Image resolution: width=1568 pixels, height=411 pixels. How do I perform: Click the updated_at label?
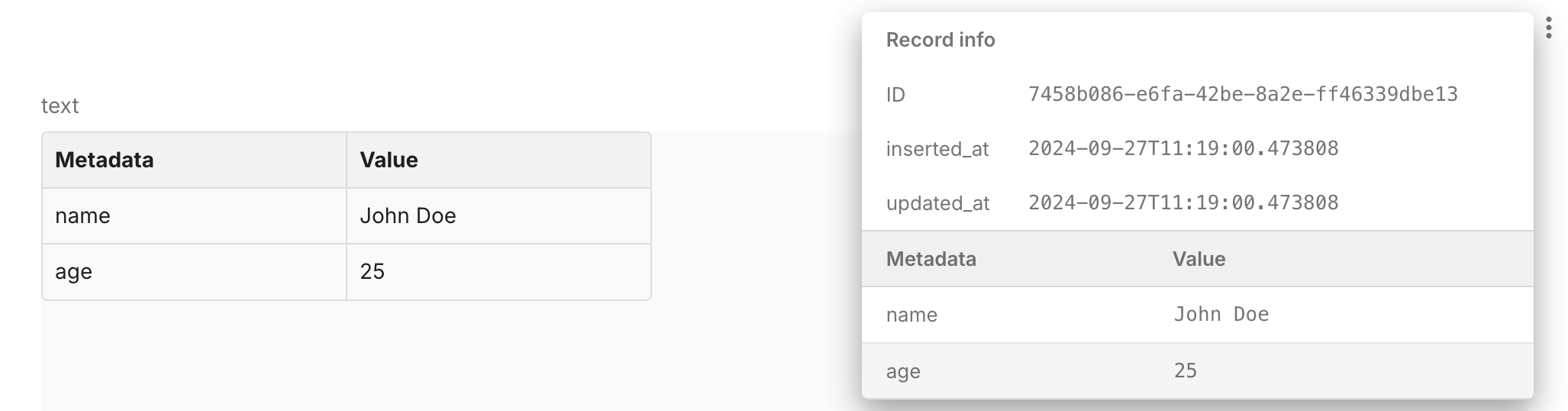pyautogui.click(x=937, y=203)
